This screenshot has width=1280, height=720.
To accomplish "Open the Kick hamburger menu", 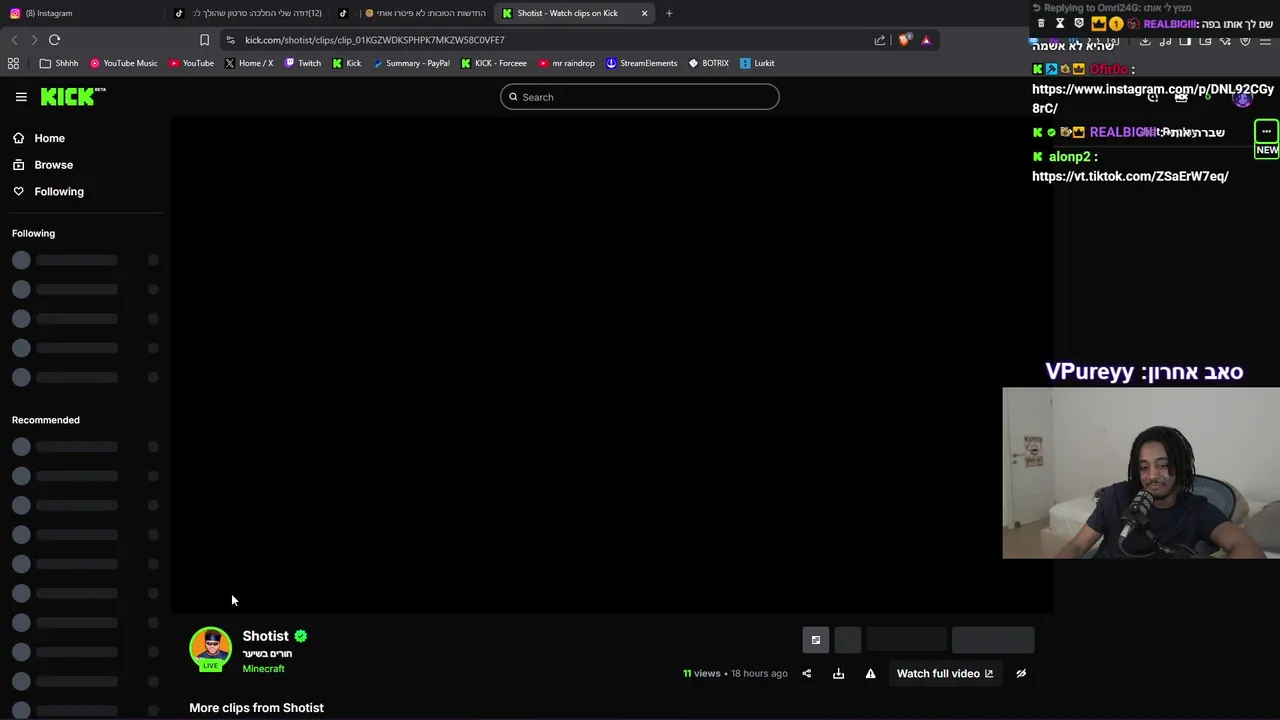I will [x=21, y=97].
